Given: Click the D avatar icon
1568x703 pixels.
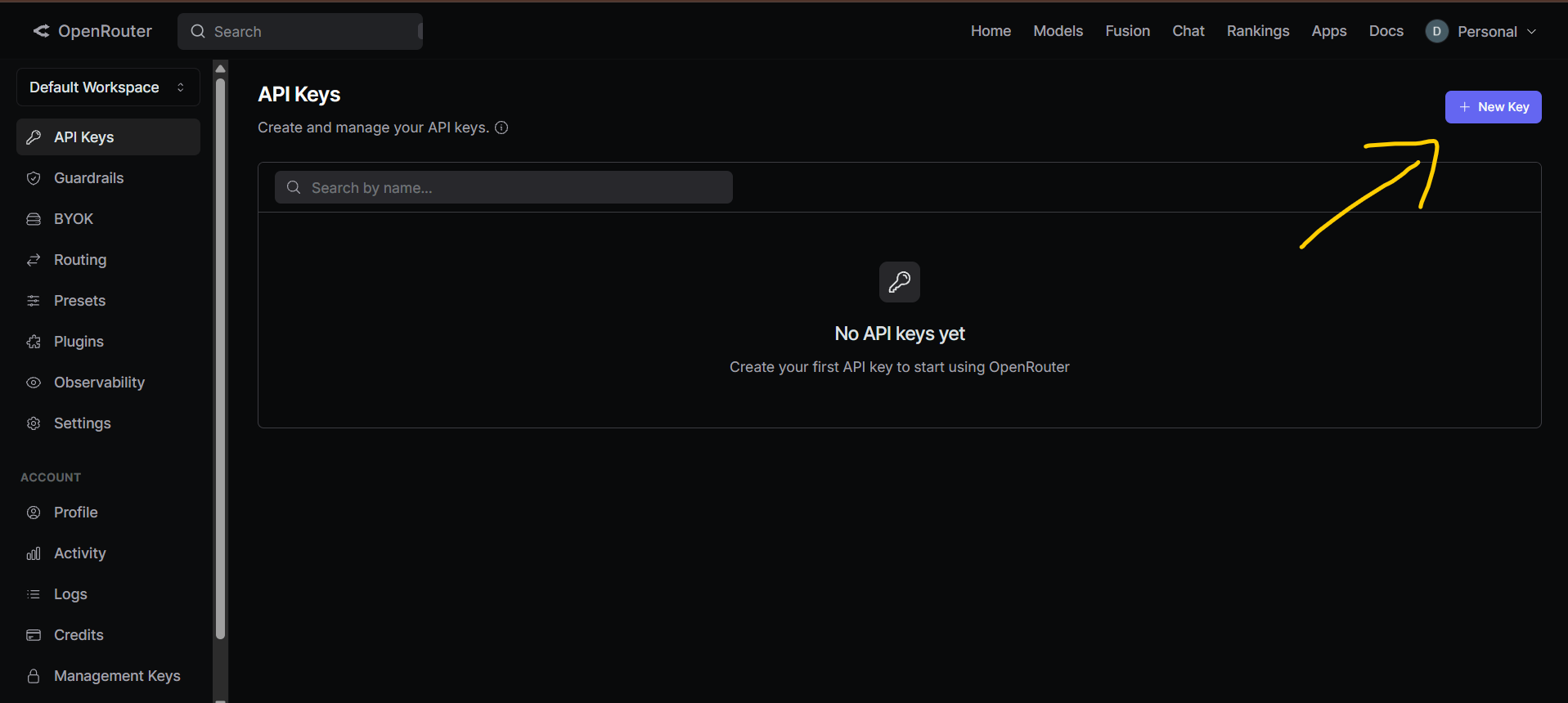Looking at the screenshot, I should tap(1436, 31).
